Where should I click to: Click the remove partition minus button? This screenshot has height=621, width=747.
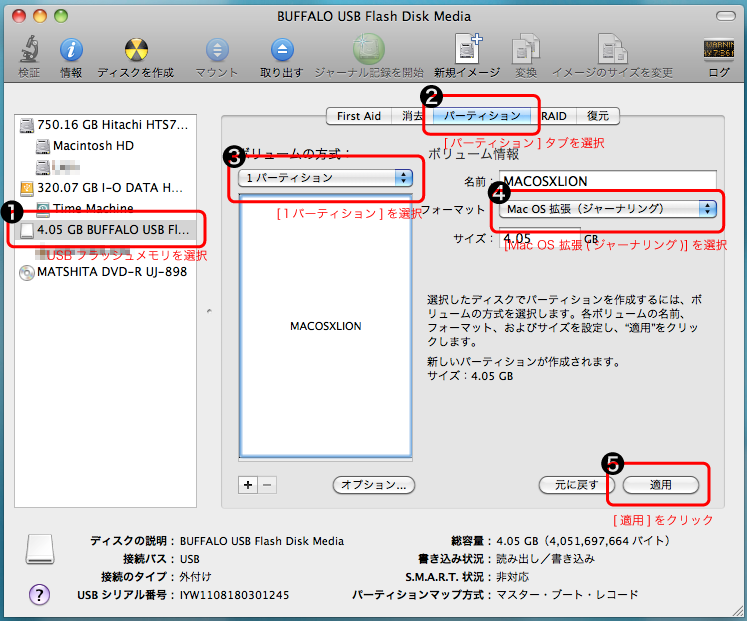pos(267,485)
